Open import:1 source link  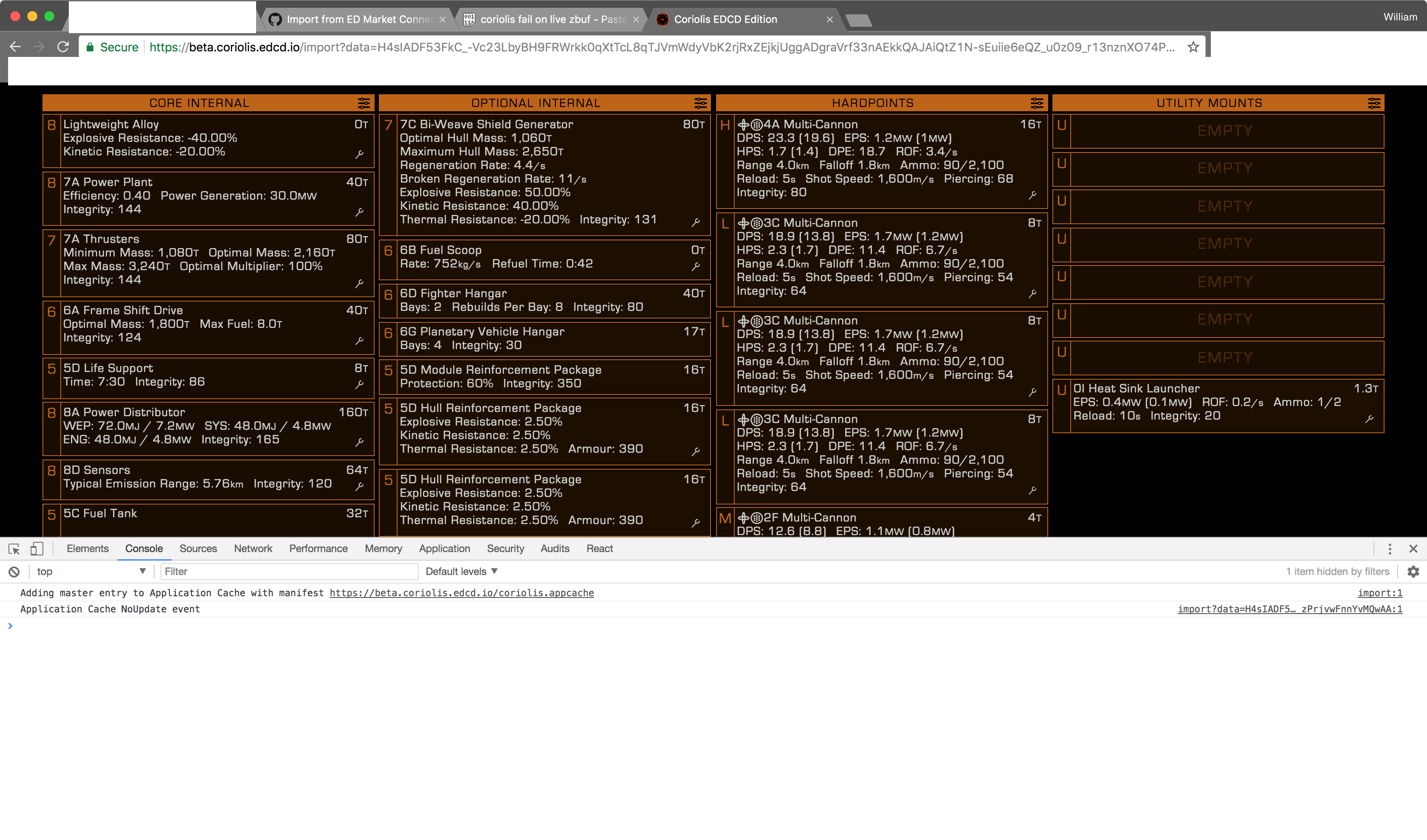click(1379, 593)
